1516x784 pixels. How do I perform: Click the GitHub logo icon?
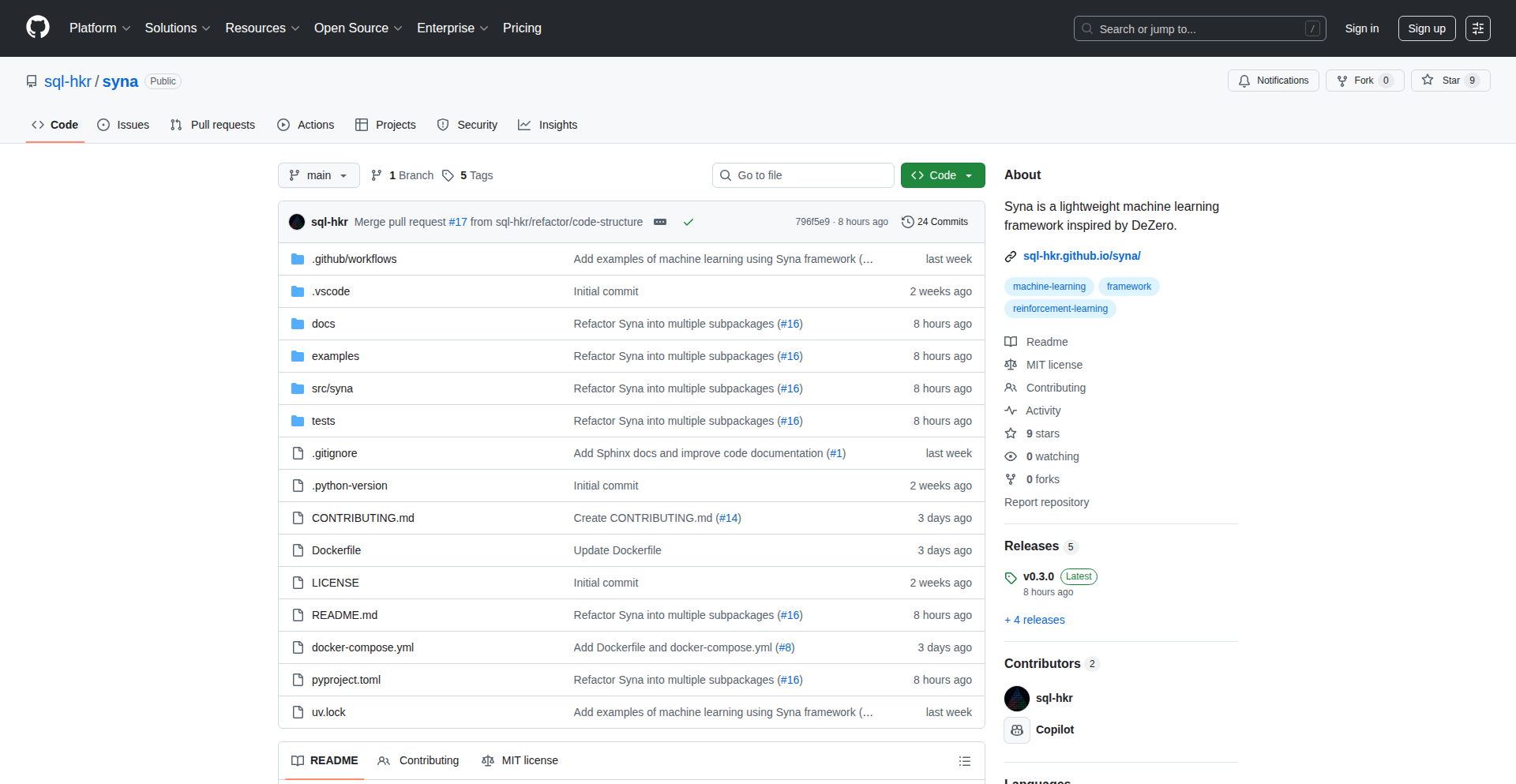tap(37, 28)
